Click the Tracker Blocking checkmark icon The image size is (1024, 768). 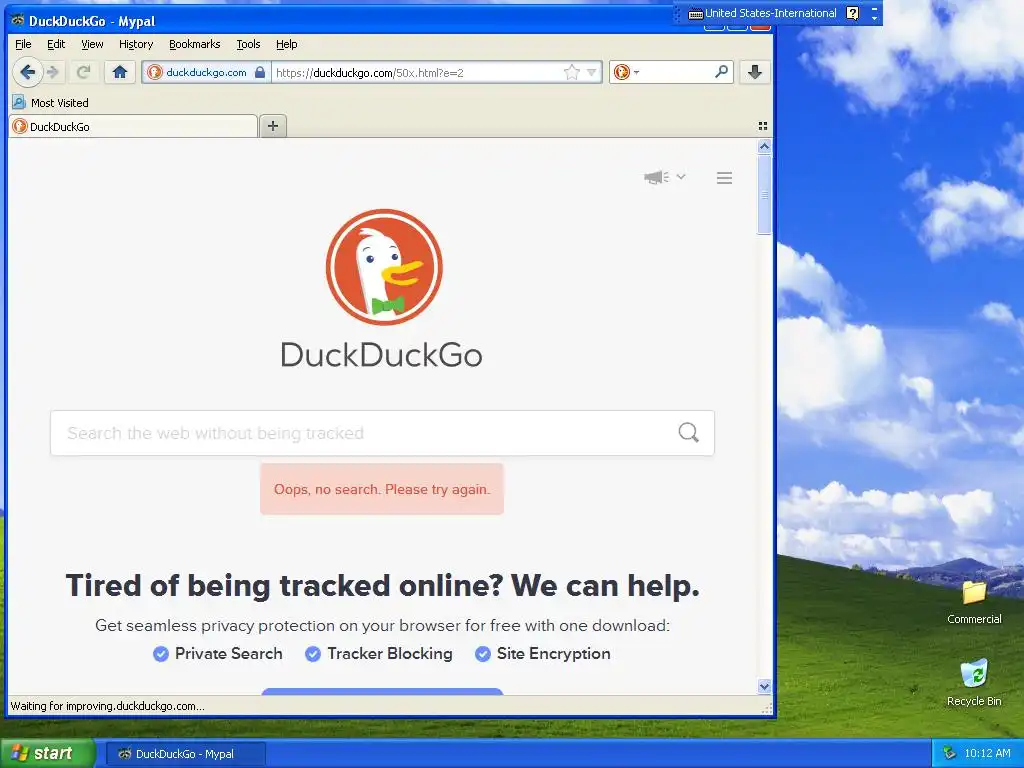[x=313, y=654]
